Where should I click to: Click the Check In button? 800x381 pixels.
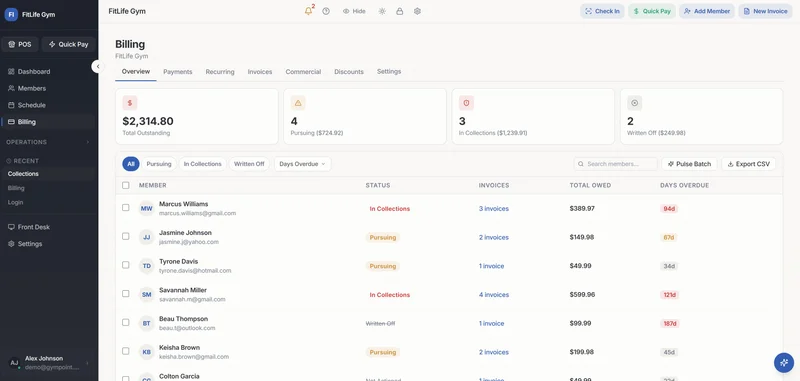point(602,11)
